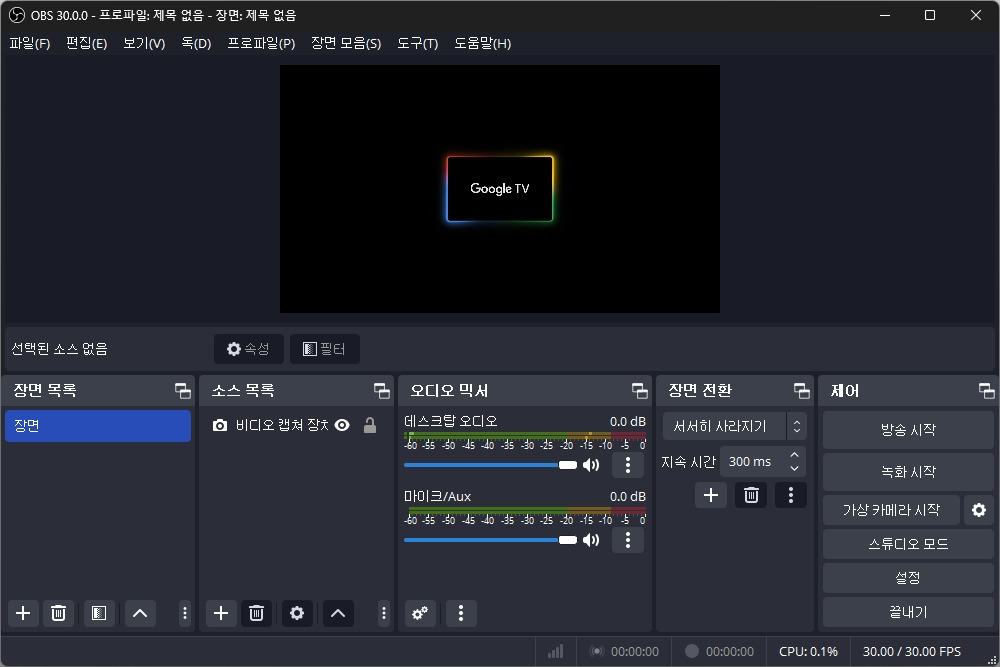
Task: Open the 프로파일(P) menu
Action: tap(261, 43)
